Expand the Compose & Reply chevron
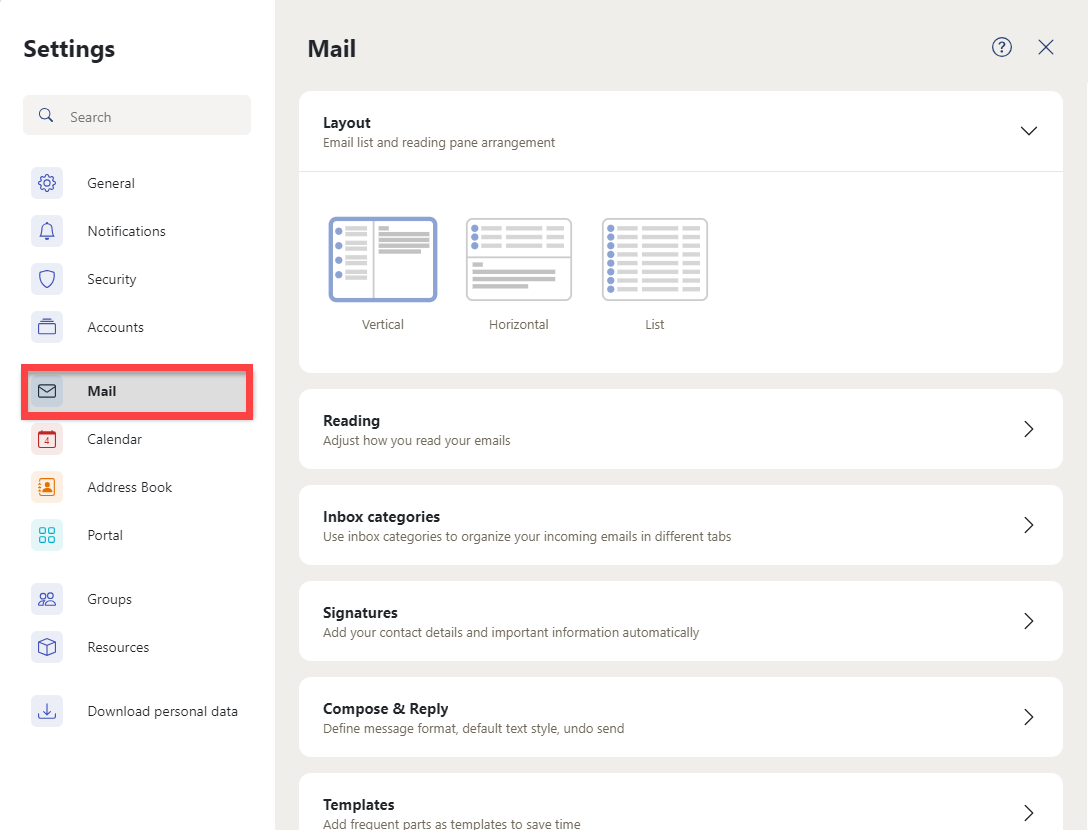This screenshot has height=830, width=1088. pos(1028,717)
